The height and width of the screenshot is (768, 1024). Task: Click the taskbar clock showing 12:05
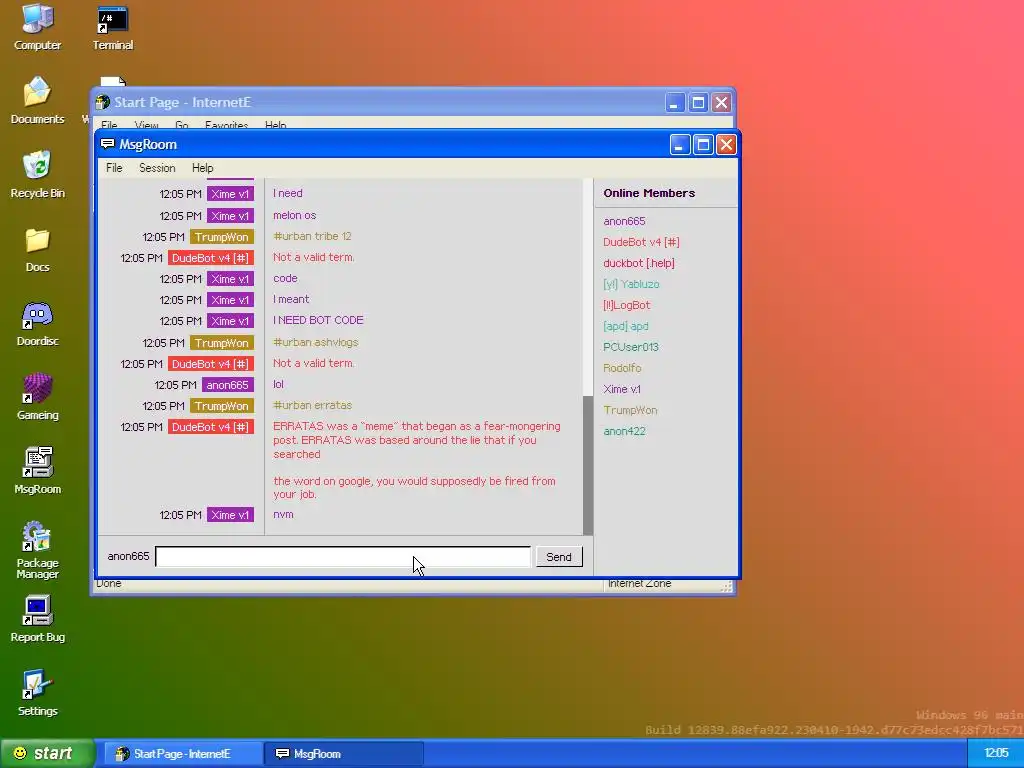[x=996, y=754]
